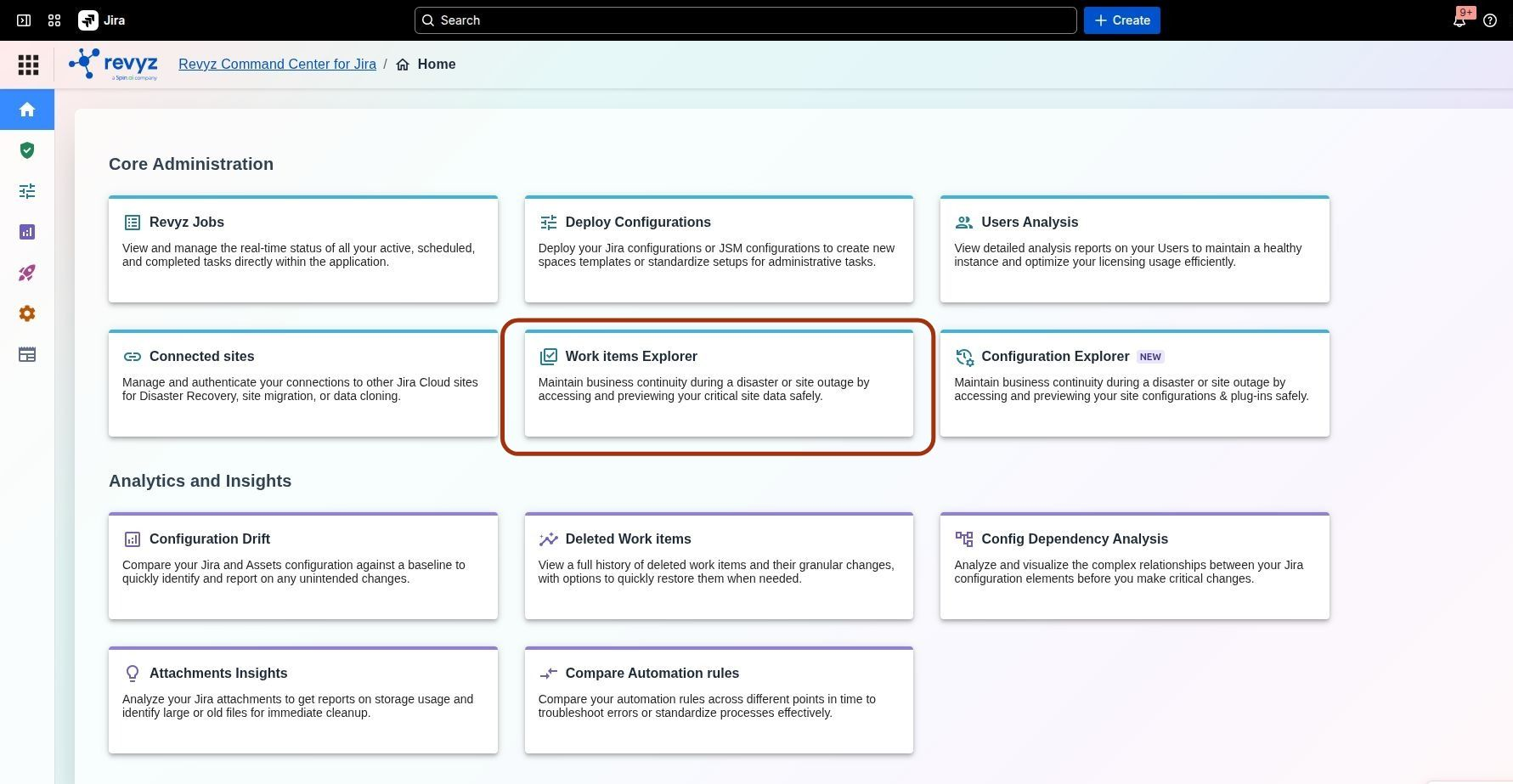
Task: Open the Config Dependency Analysis card title
Action: pyautogui.click(x=1075, y=539)
